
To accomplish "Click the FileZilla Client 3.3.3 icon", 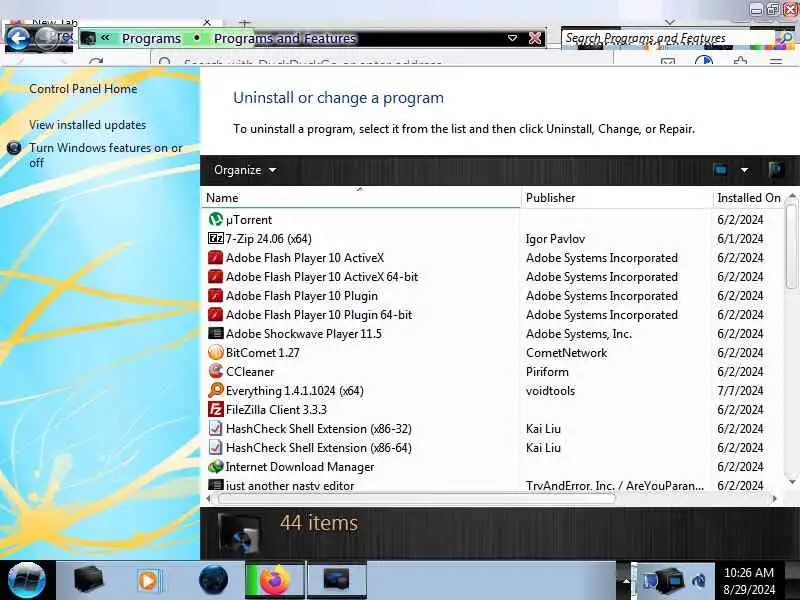I will 215,410.
